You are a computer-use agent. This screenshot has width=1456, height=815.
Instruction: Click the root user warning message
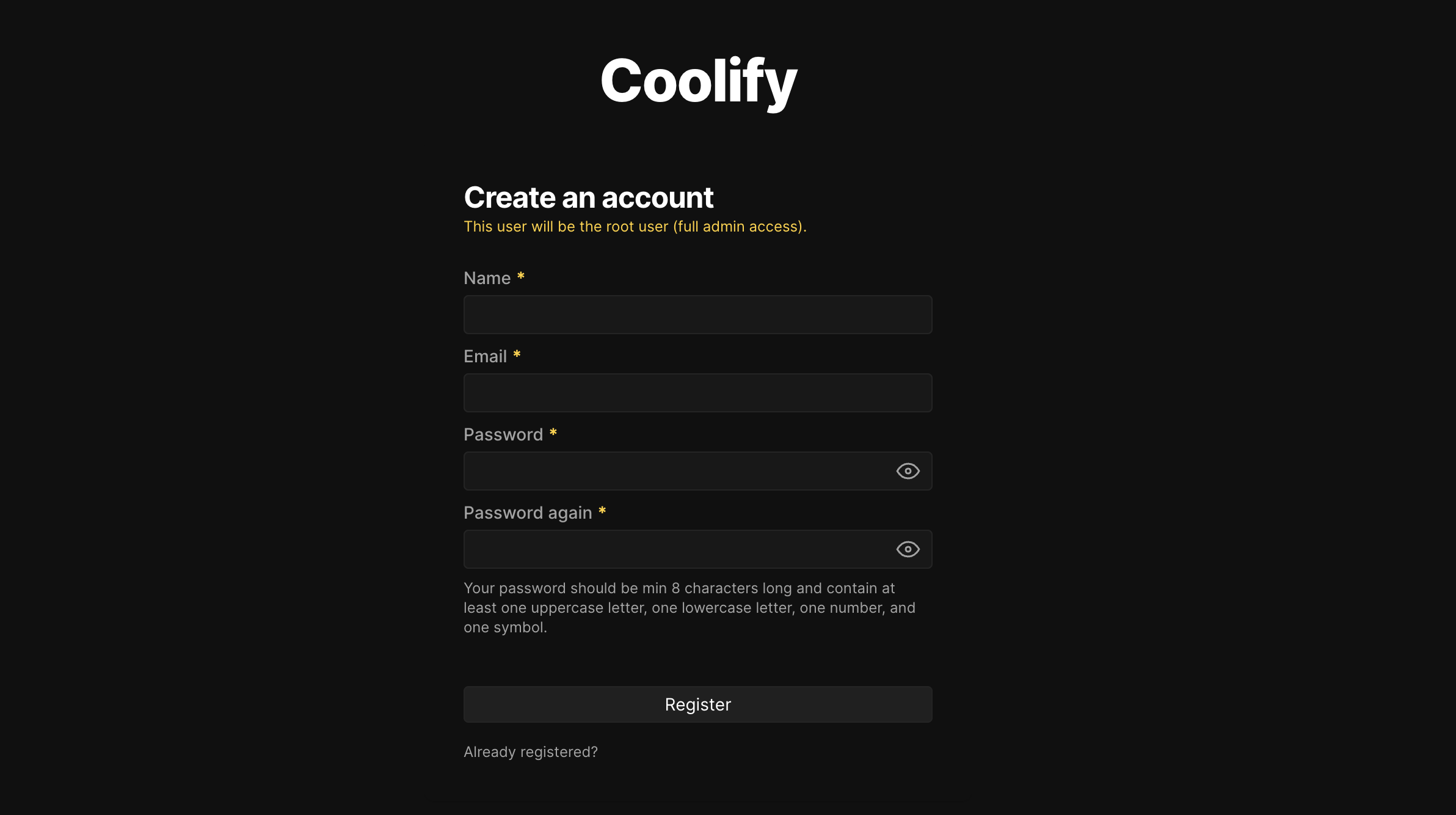pyautogui.click(x=635, y=226)
